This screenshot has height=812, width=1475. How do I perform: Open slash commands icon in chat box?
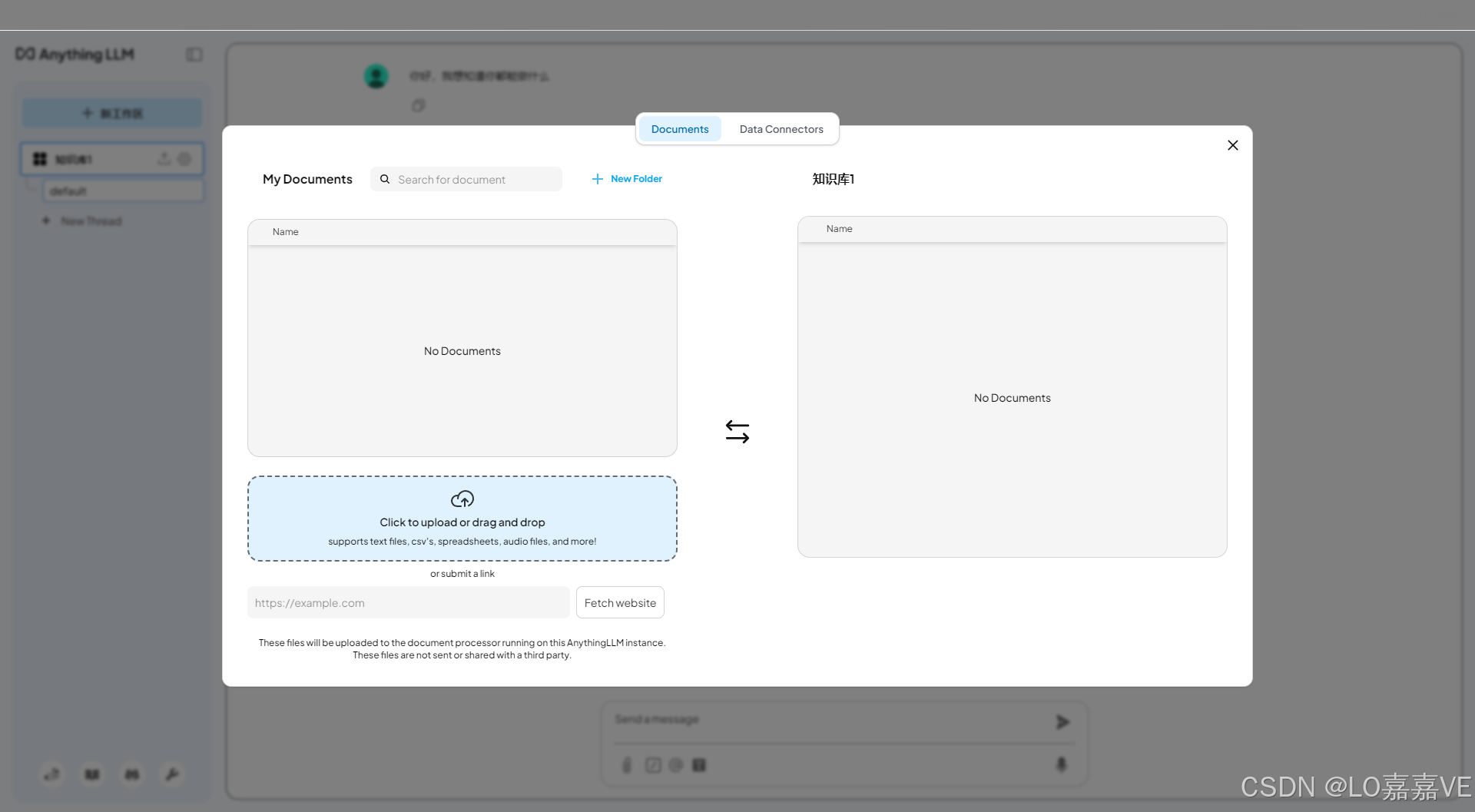[x=653, y=765]
